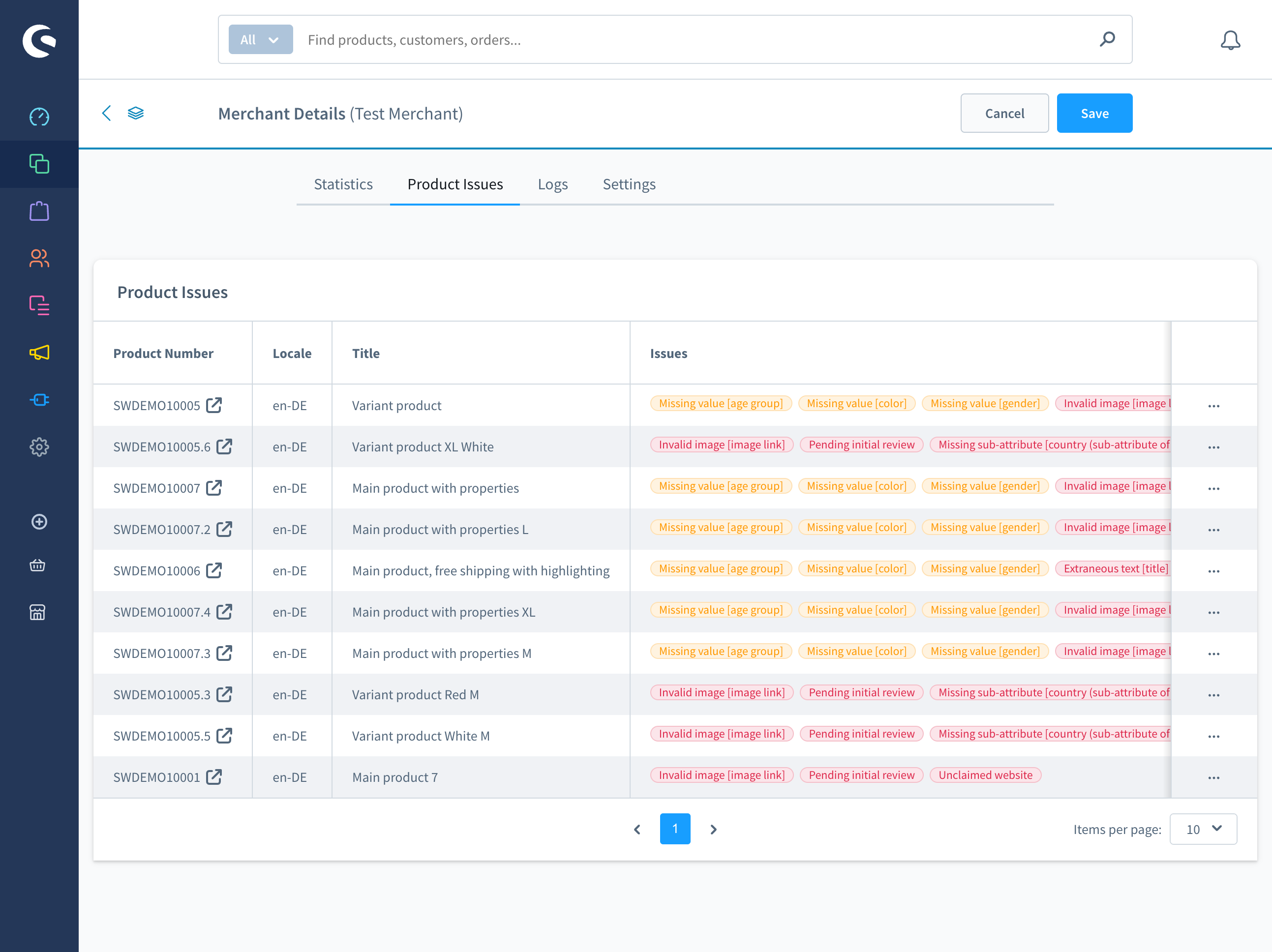Click Unclaimed website tag on SWDEMO10001 row
Viewport: 1272px width, 952px height.
[x=986, y=775]
